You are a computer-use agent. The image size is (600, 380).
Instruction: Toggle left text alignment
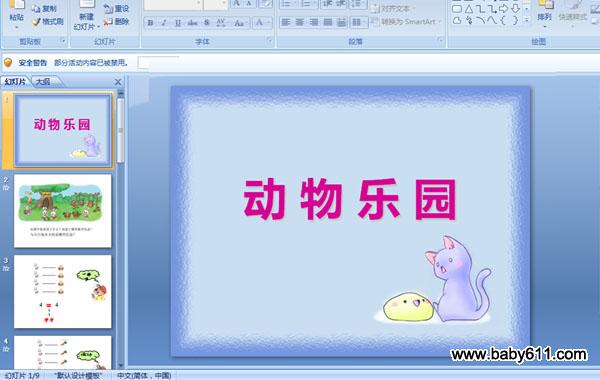[285, 23]
